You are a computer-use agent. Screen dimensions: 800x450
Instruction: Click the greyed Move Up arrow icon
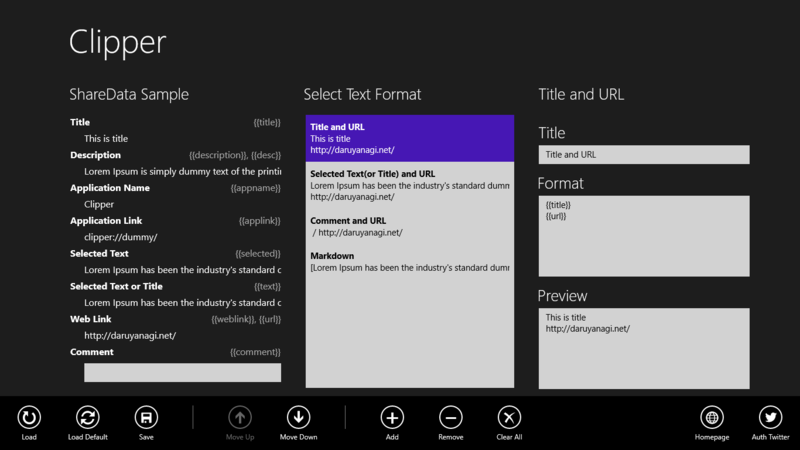coord(240,417)
